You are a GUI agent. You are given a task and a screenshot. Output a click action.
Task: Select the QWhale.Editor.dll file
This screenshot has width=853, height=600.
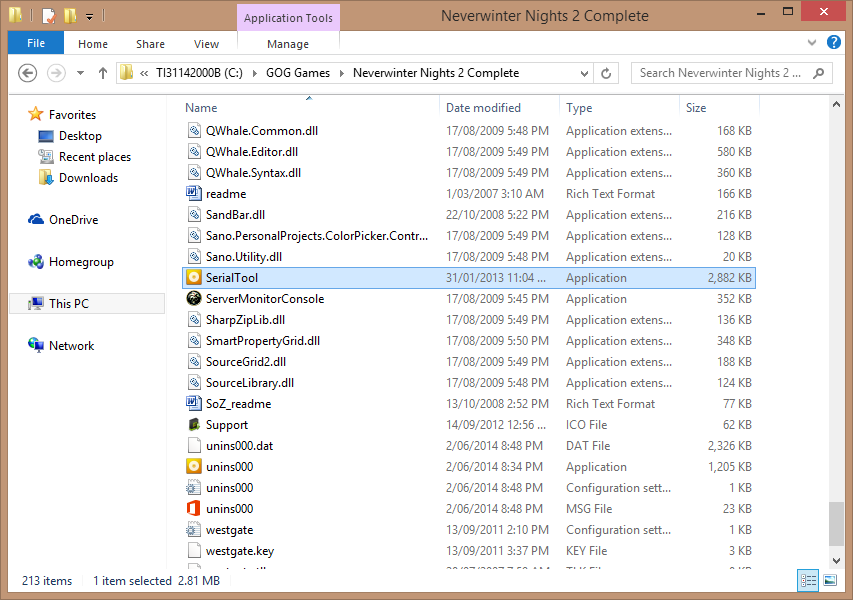tap(469, 152)
